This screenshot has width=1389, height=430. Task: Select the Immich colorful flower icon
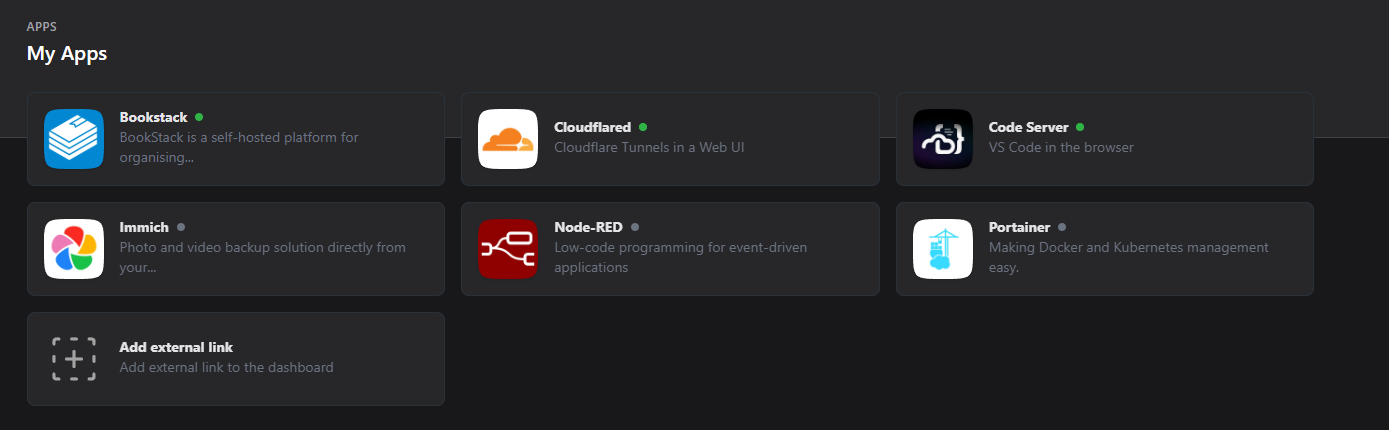74,249
